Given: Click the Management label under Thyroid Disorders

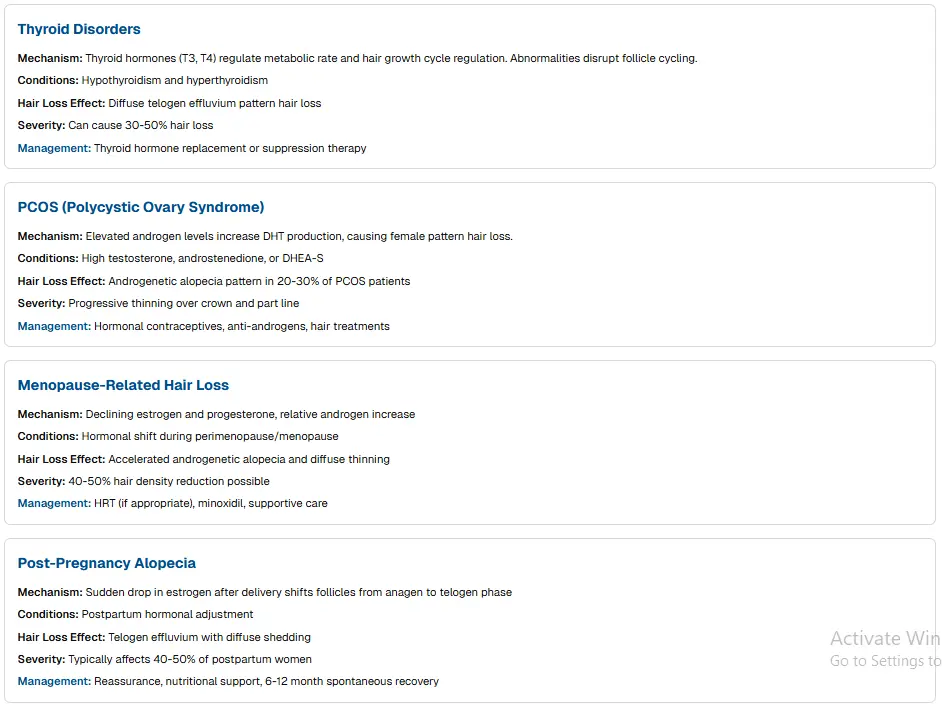Looking at the screenshot, I should (x=54, y=149).
